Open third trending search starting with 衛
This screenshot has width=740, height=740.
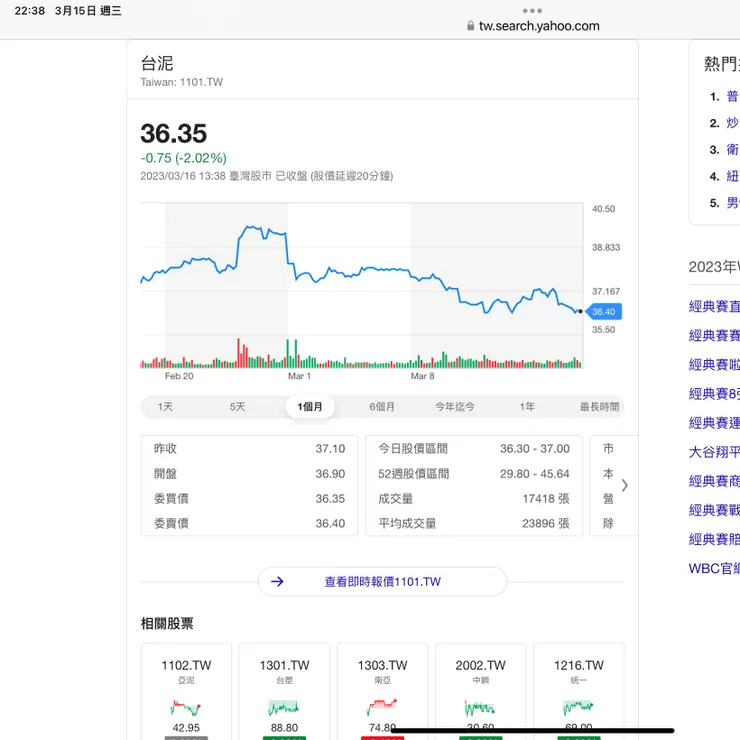pyautogui.click(x=732, y=150)
